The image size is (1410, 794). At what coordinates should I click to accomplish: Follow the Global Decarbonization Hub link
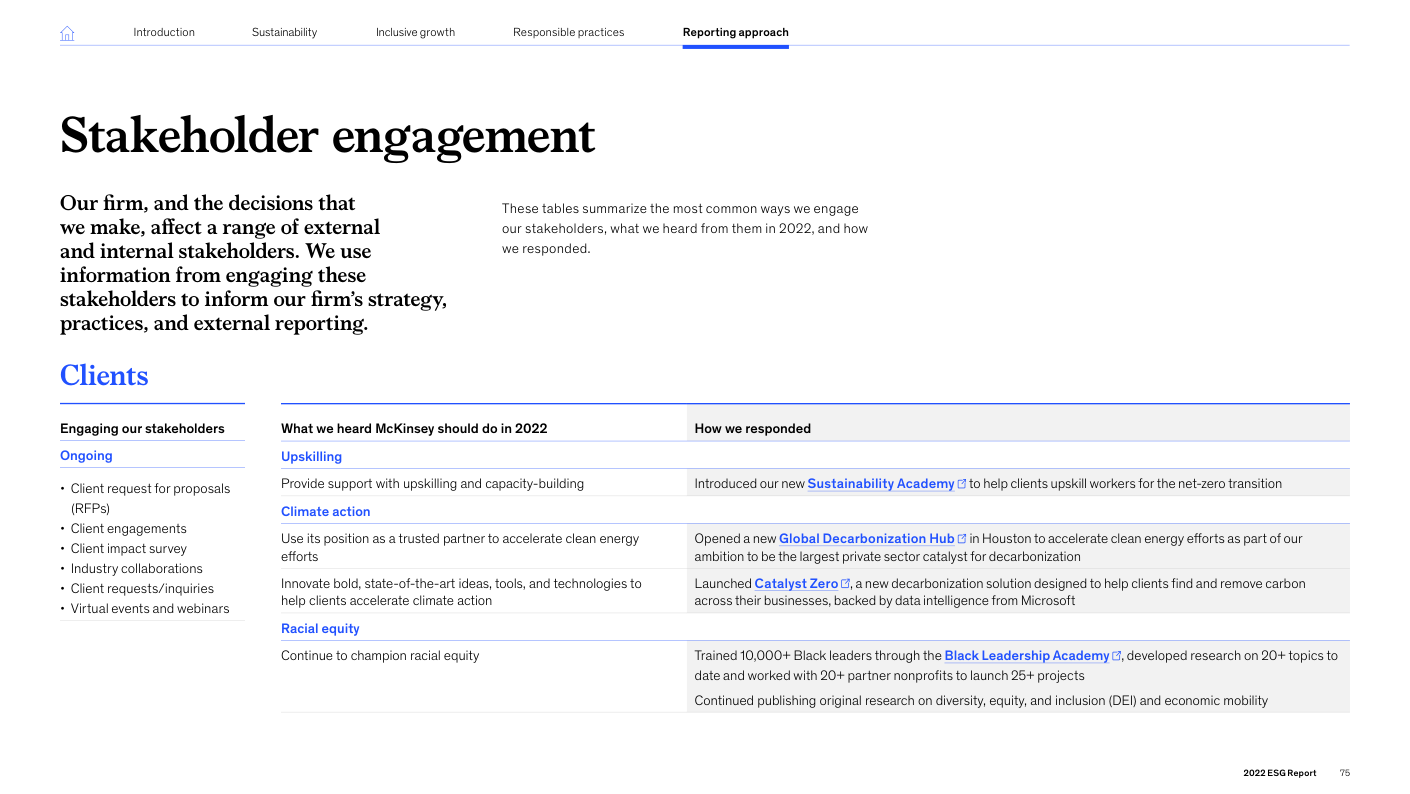866,539
